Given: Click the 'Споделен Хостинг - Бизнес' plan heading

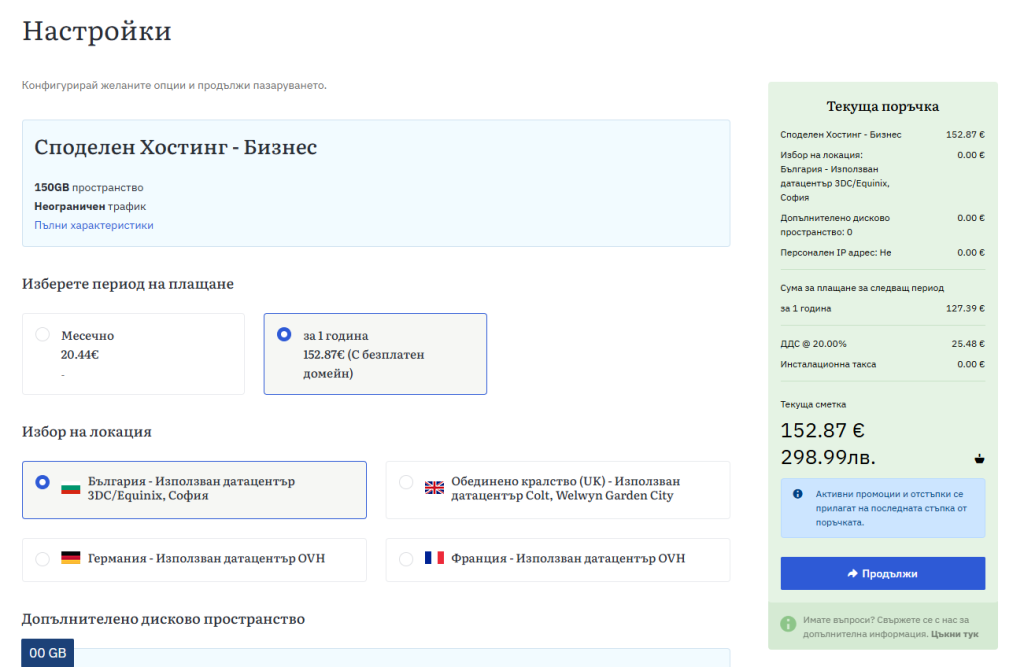Looking at the screenshot, I should (x=176, y=148).
